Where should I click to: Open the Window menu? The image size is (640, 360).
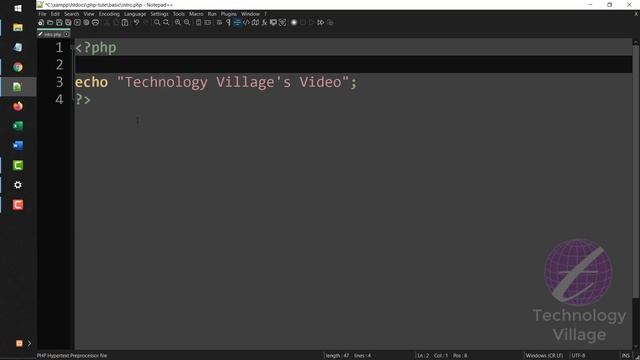pos(250,14)
